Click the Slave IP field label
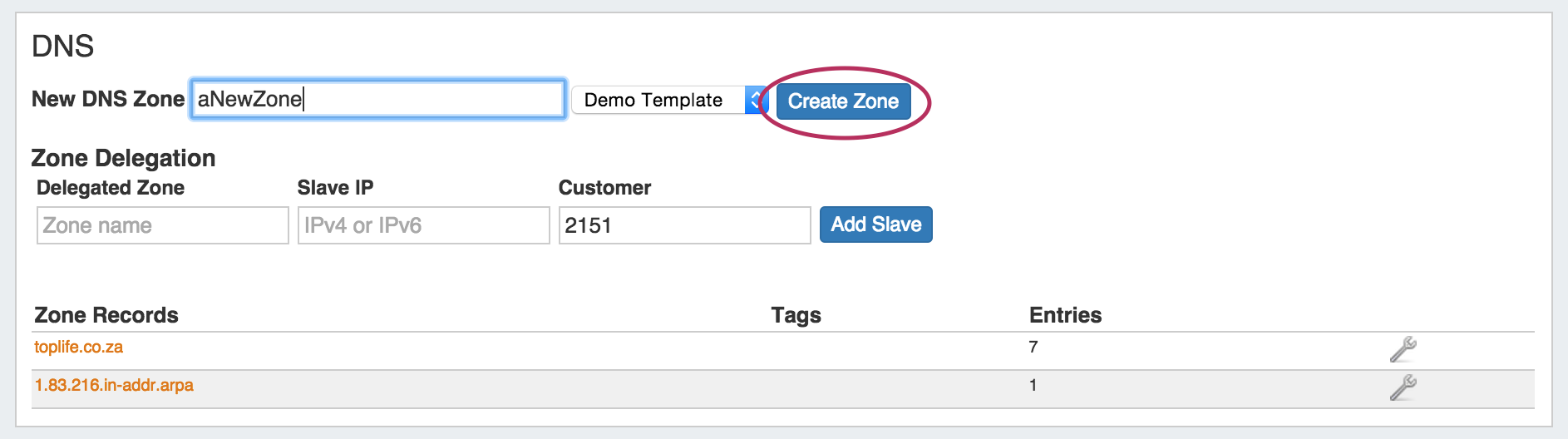Image resolution: width=1568 pixels, height=439 pixels. coord(335,188)
